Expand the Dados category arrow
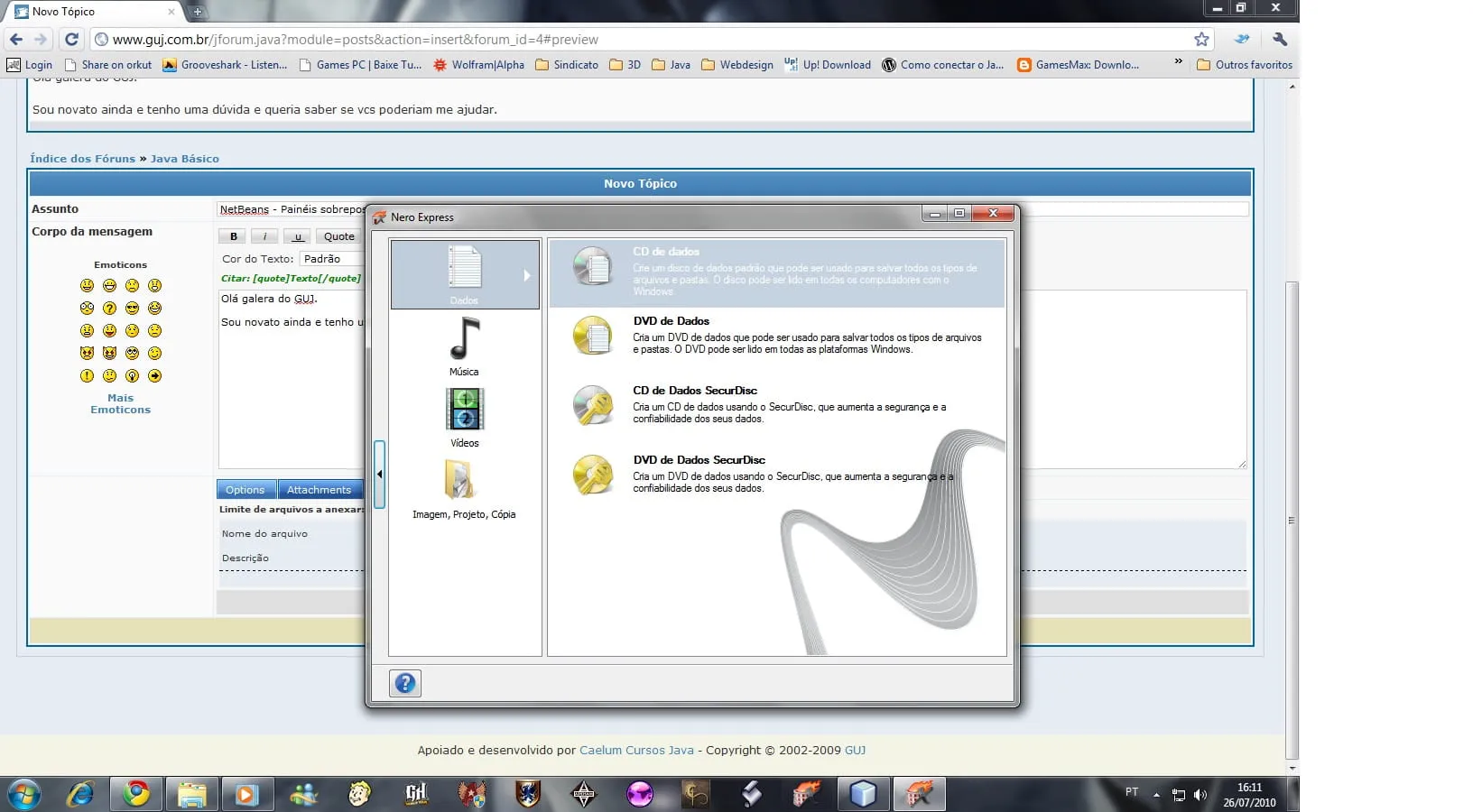1473x812 pixels. coord(527,275)
